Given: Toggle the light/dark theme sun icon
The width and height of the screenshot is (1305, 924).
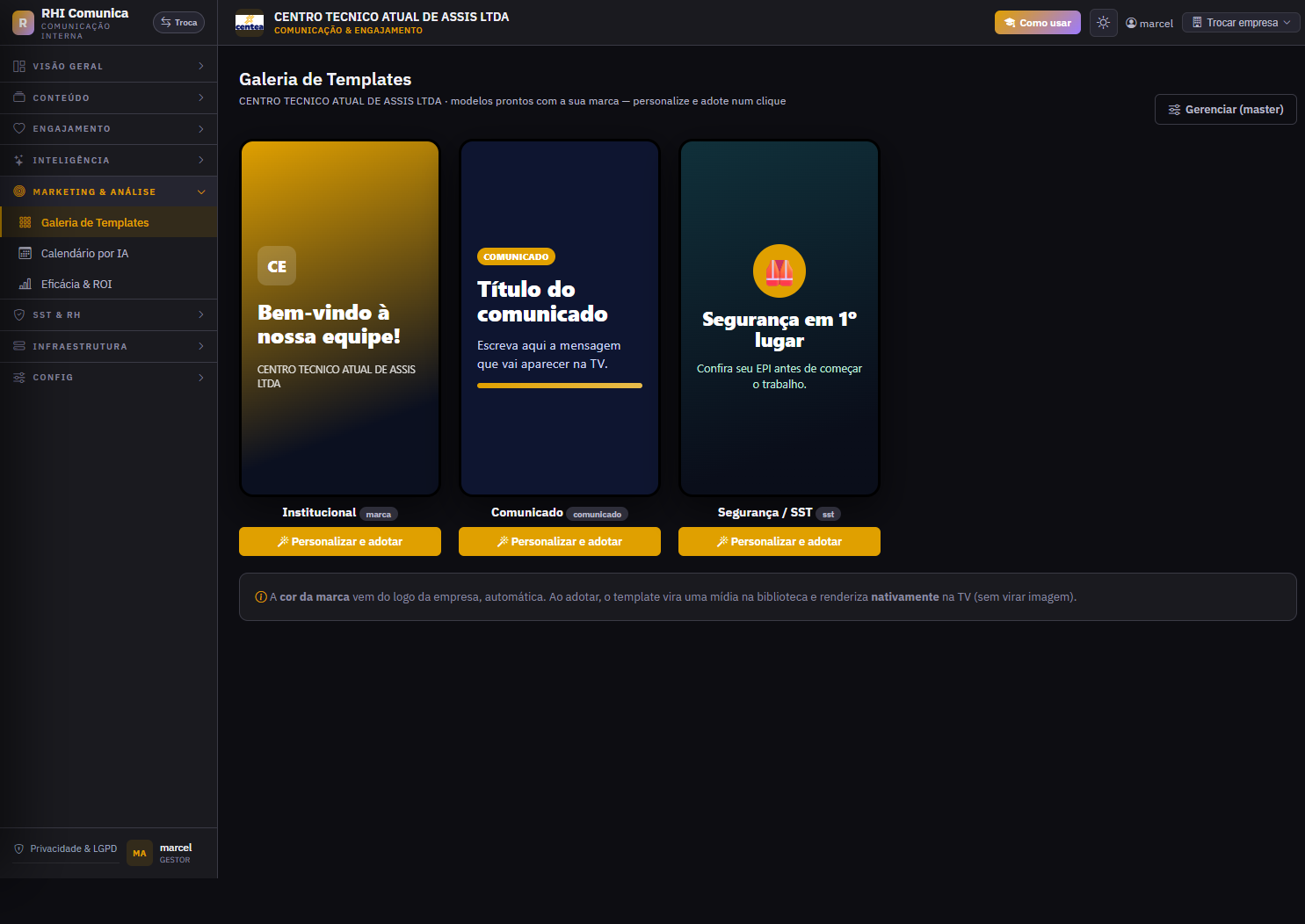Looking at the screenshot, I should (1103, 23).
